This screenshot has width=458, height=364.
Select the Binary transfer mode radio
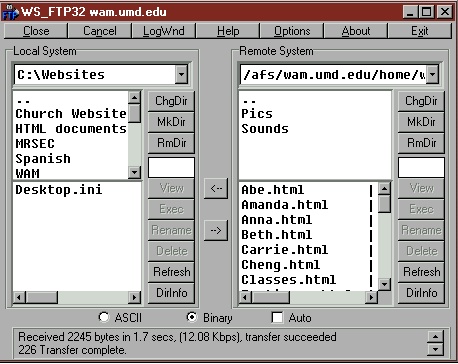pyautogui.click(x=192, y=317)
